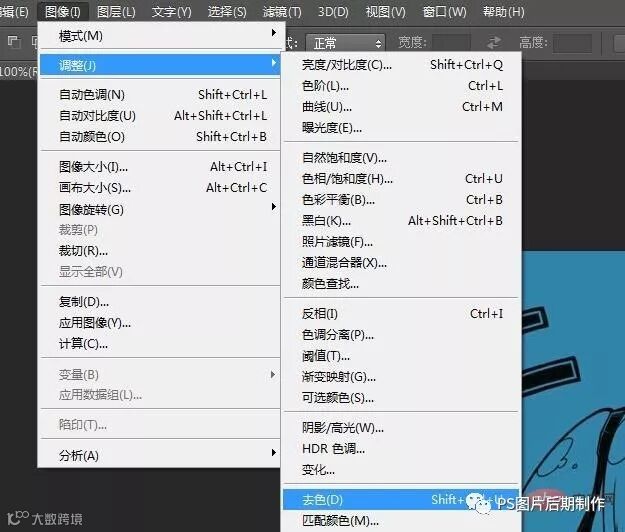The height and width of the screenshot is (532, 625).
Task: Open the 3D(D) menu
Action: (333, 12)
